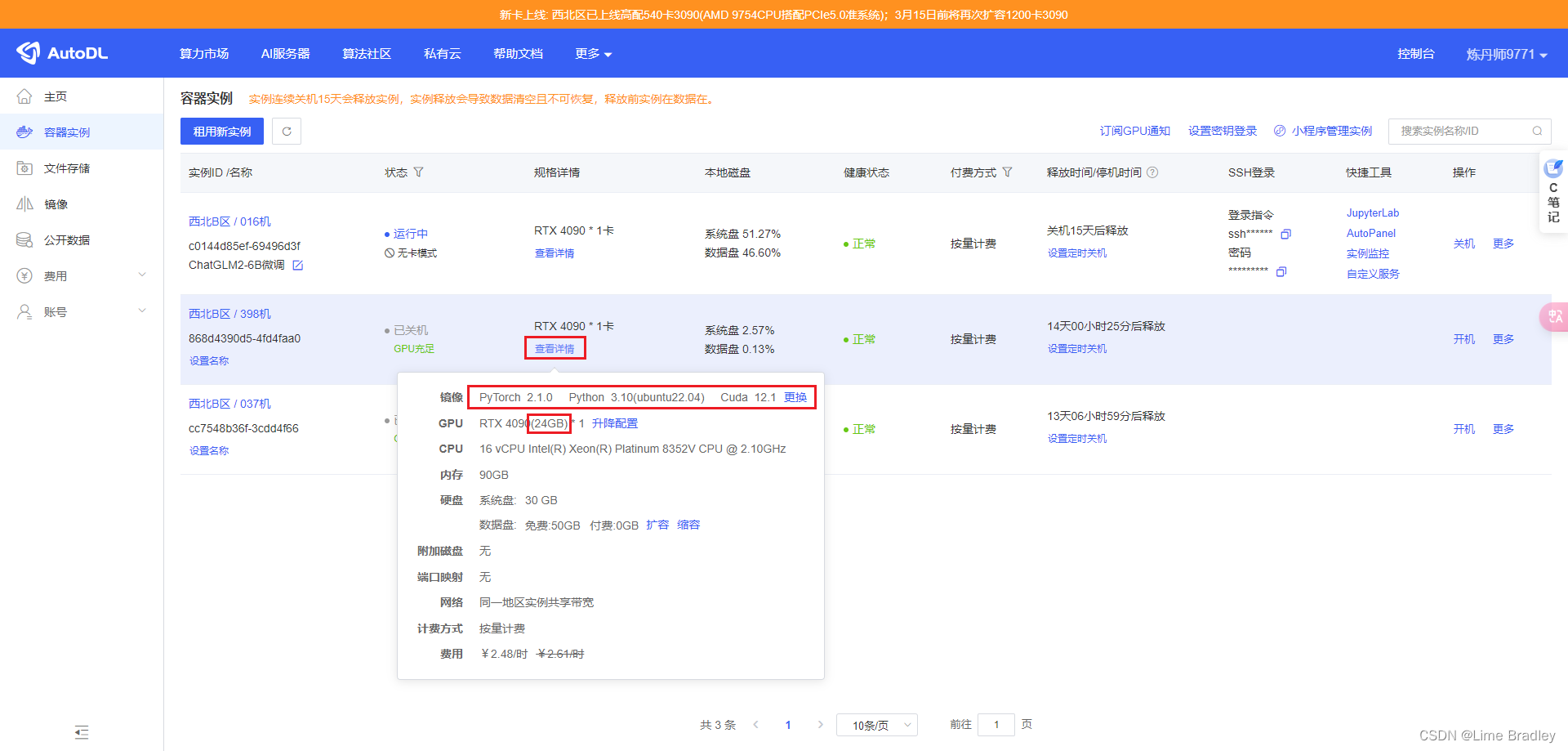Open the user 炼丹师9771 dropdown
This screenshot has width=1568, height=751.
[x=1507, y=54]
